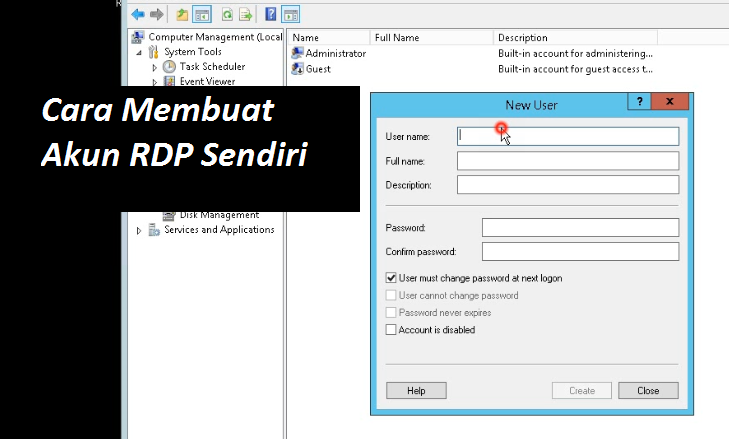Image resolution: width=729 pixels, height=439 pixels.
Task: Click the Password input field
Action: [580, 228]
